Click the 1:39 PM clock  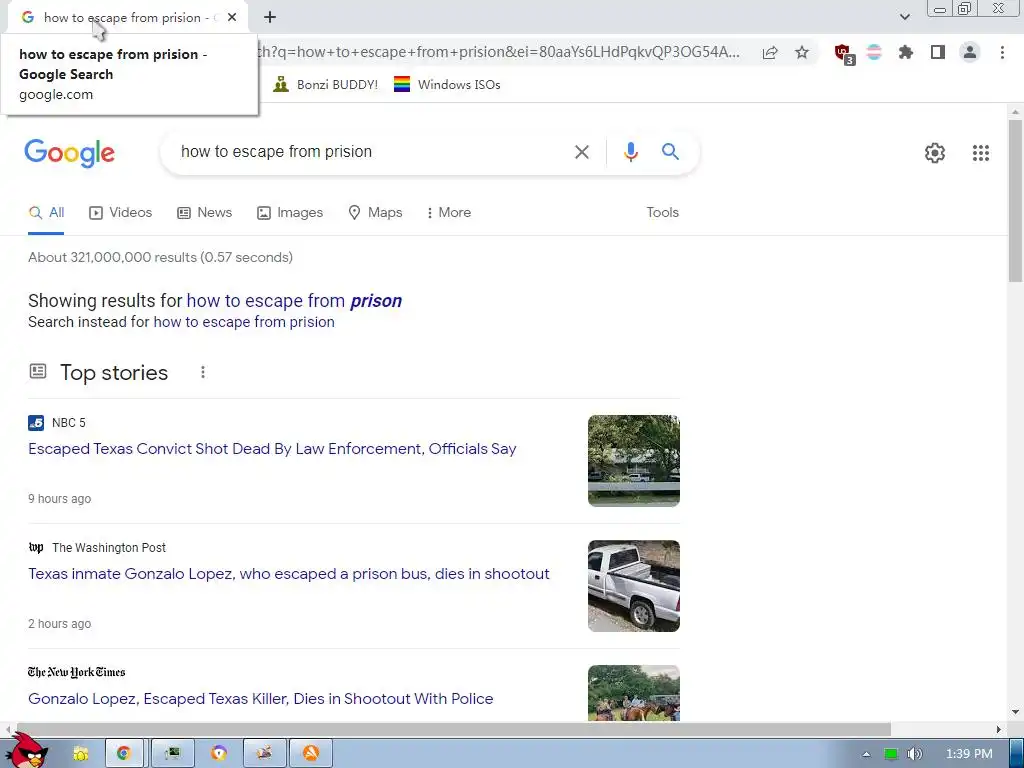pos(969,754)
